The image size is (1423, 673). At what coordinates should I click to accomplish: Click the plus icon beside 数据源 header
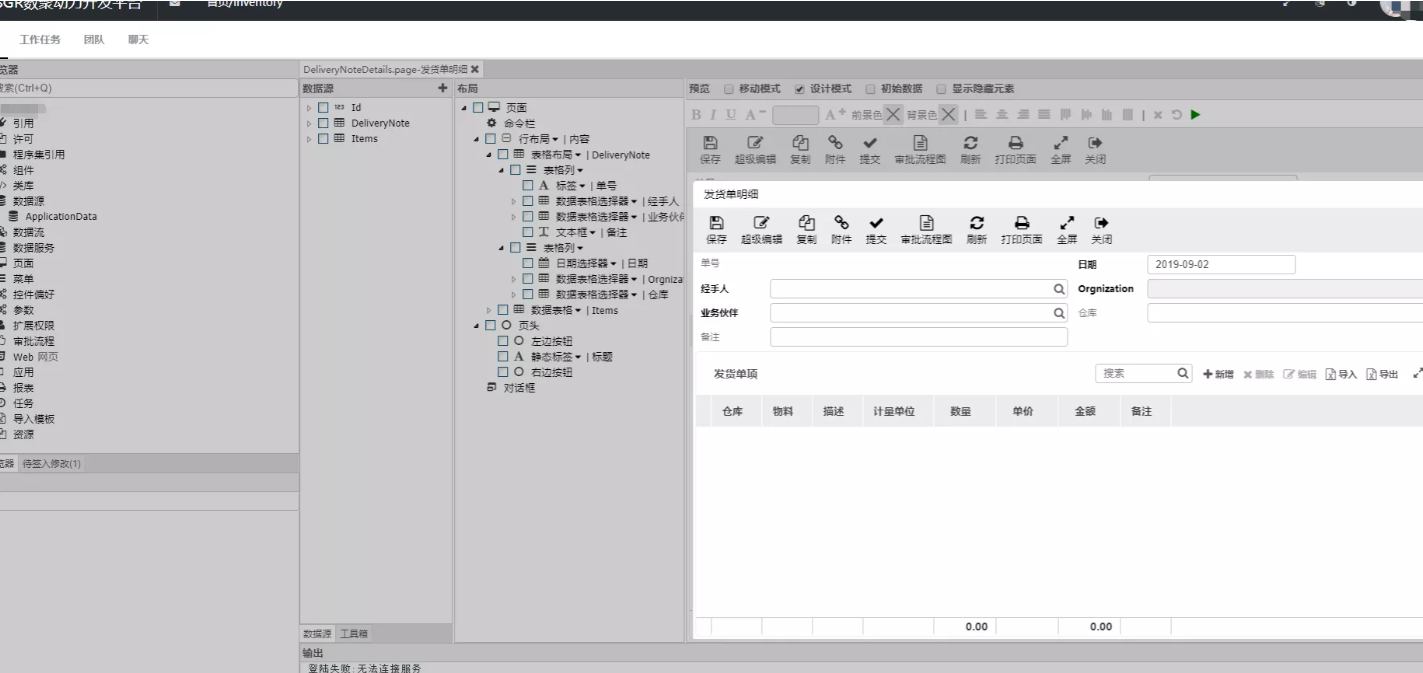click(x=443, y=89)
